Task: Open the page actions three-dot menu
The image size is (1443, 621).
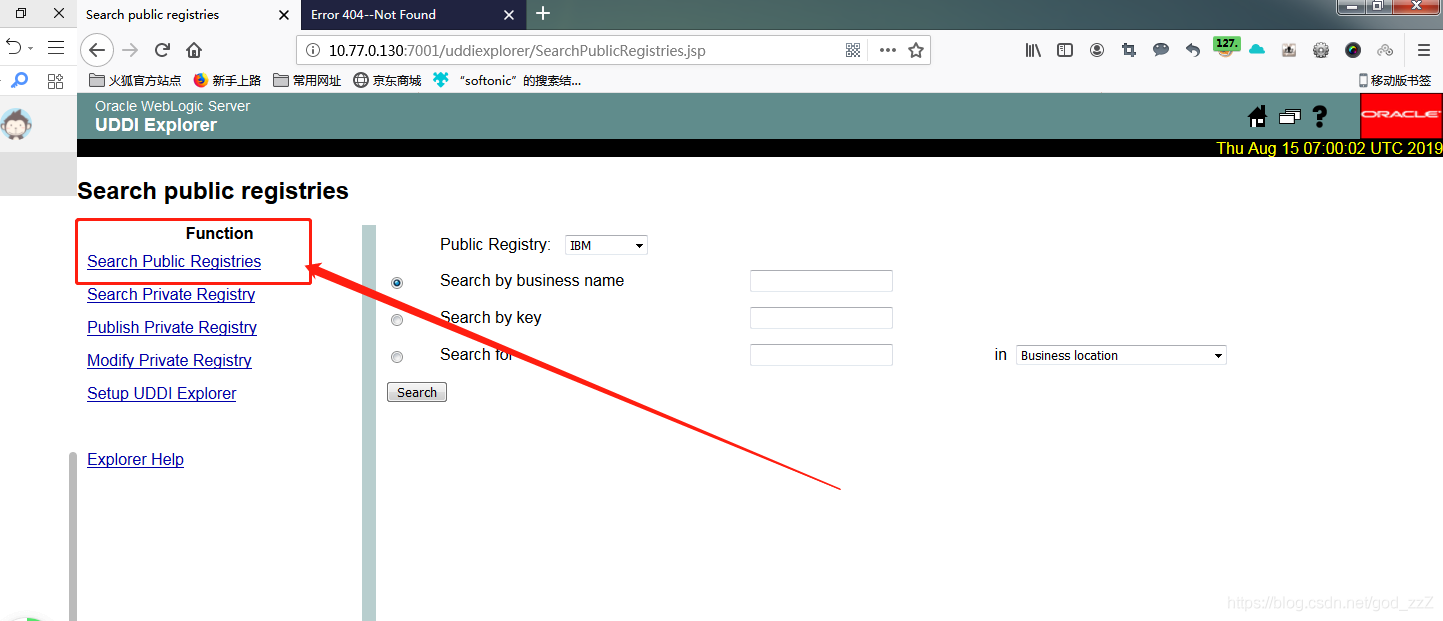Action: tap(887, 50)
